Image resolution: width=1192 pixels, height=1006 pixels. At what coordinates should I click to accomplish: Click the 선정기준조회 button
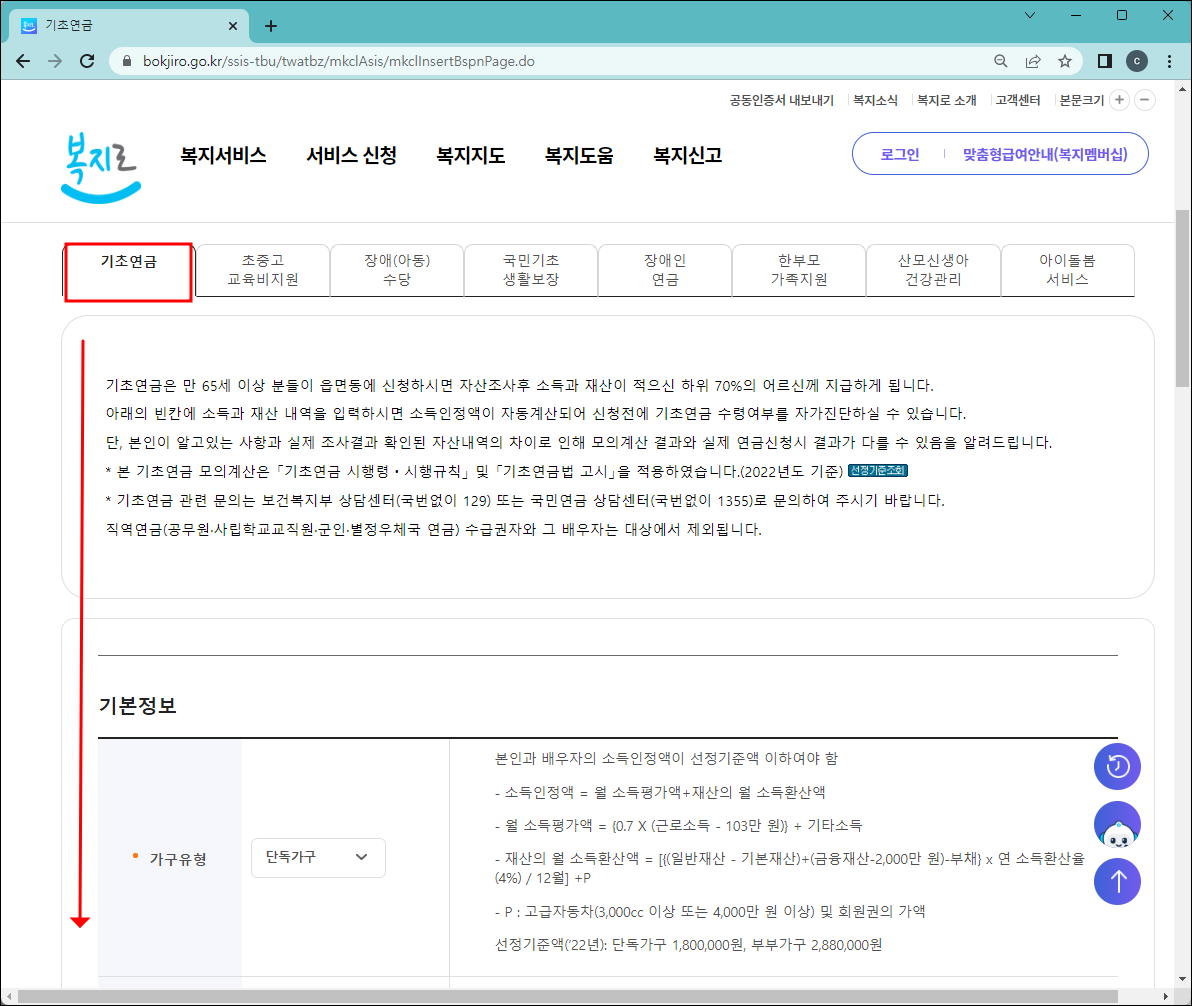(x=877, y=471)
